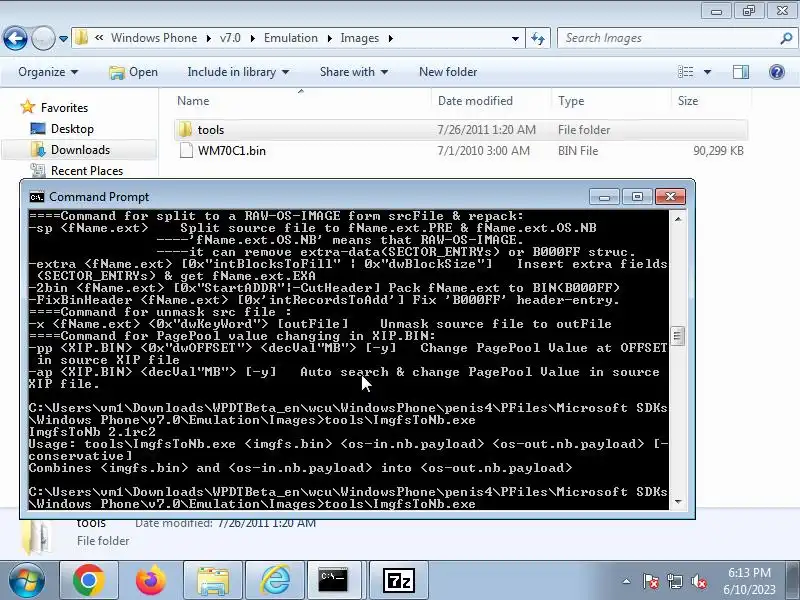Change view with the views icon
800x600 pixels.
[685, 72]
